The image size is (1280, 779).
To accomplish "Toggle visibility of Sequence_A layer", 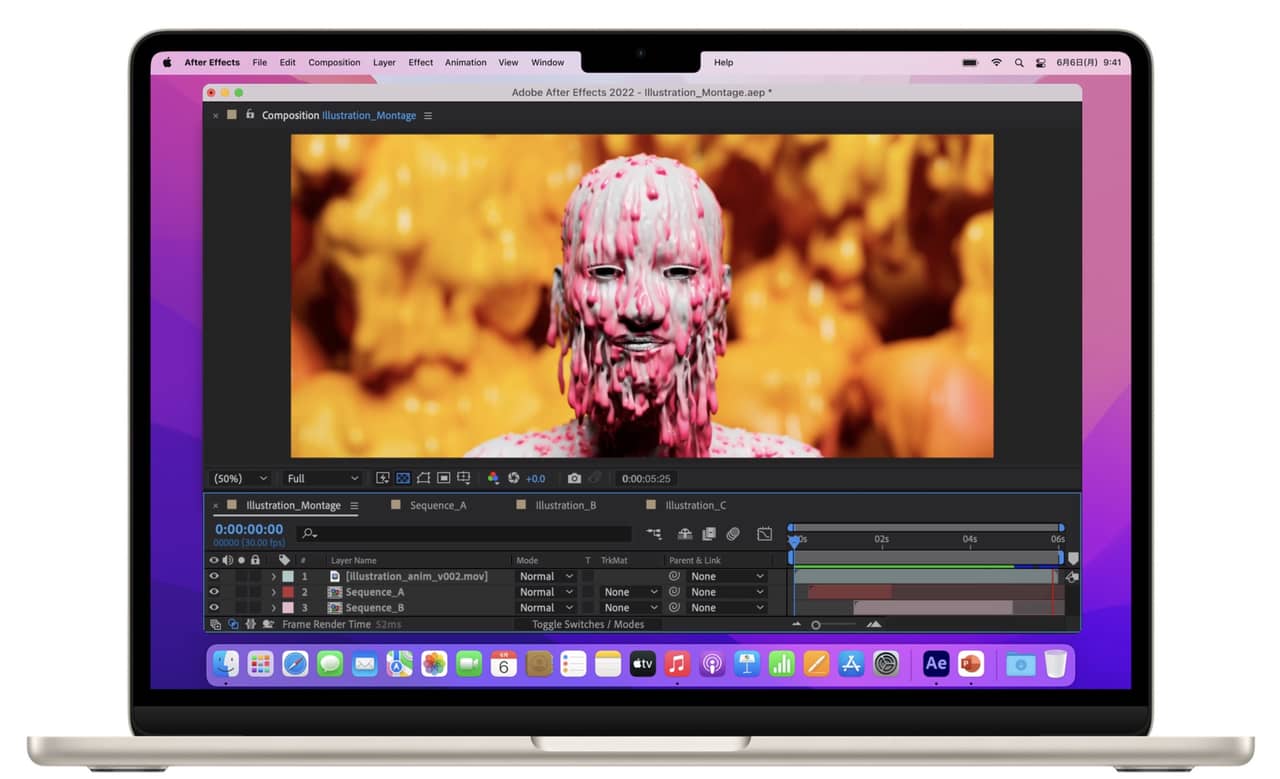I will click(x=214, y=592).
